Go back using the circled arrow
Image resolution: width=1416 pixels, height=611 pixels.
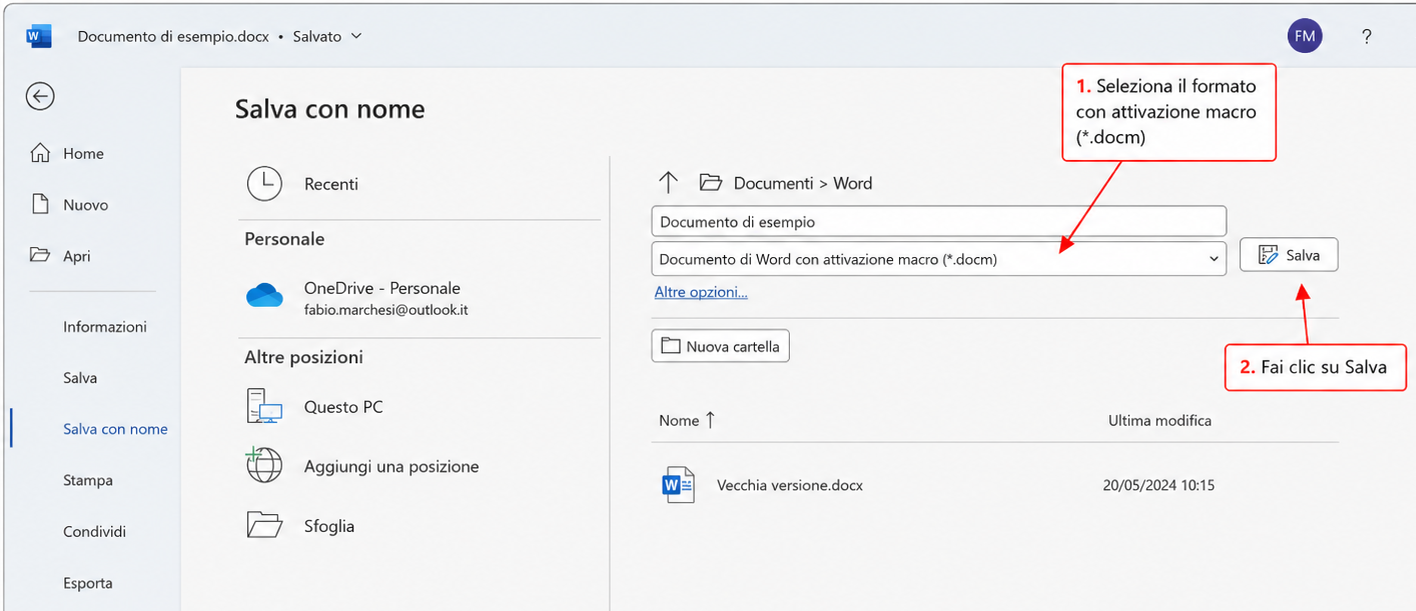point(40,96)
